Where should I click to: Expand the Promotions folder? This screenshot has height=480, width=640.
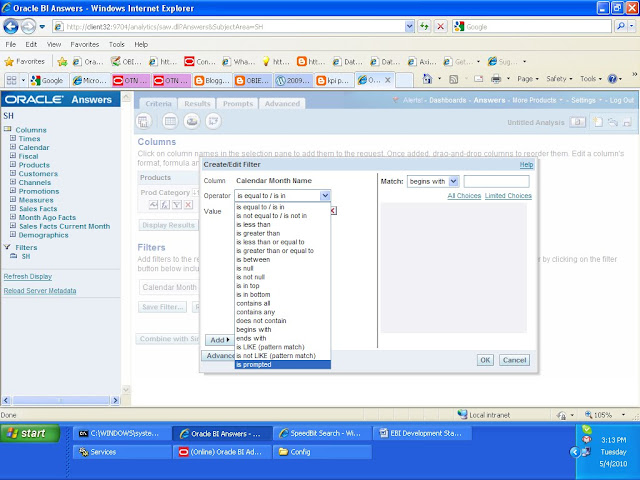[13, 191]
